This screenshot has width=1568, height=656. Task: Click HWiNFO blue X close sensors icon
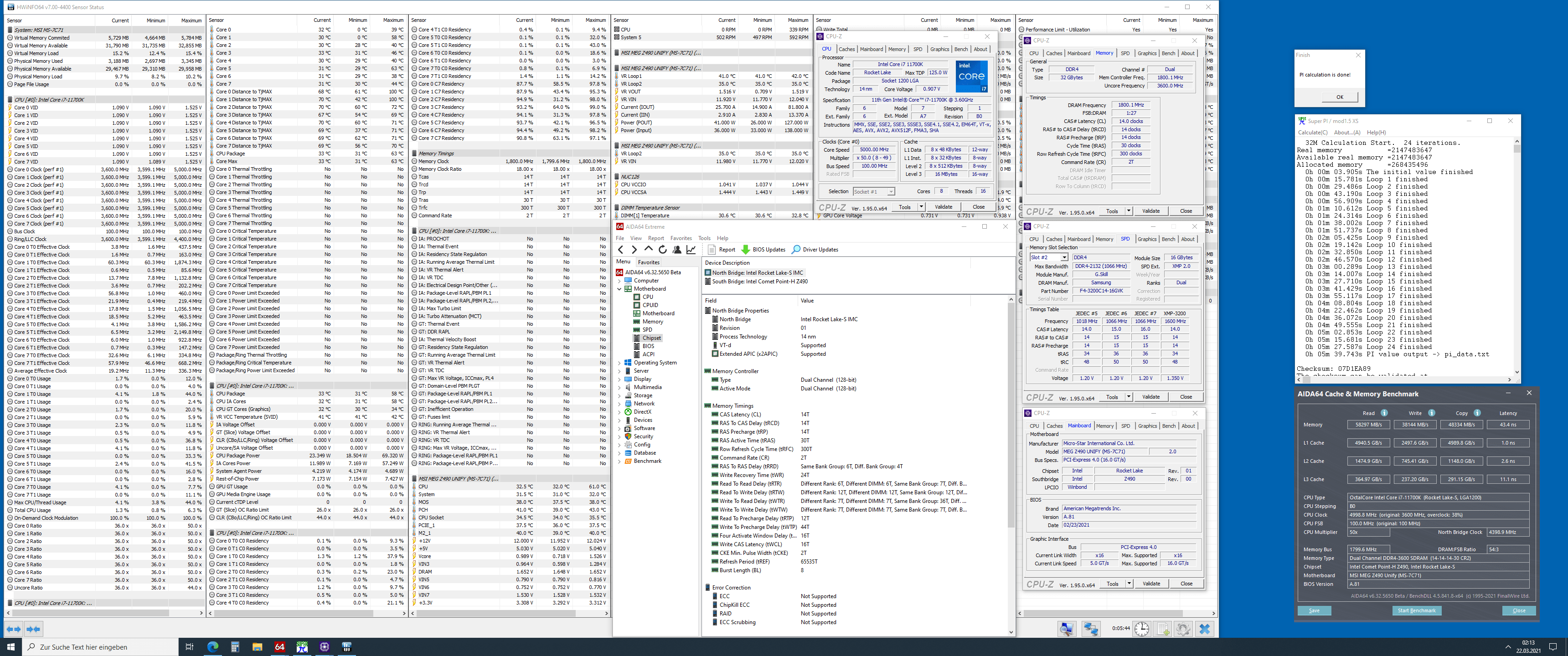1204,629
